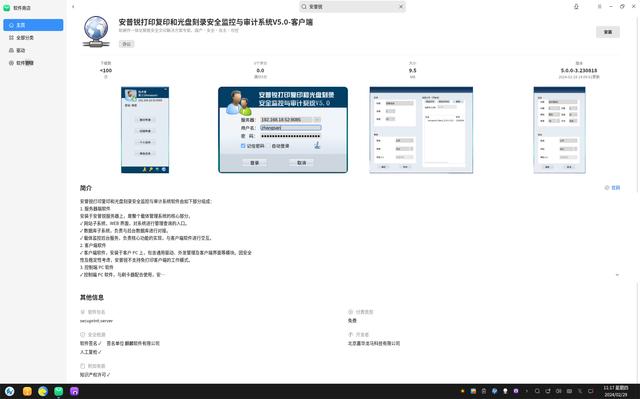Go back with the top-left arrow
Viewport: 640px width, 399px height.
(73, 7)
